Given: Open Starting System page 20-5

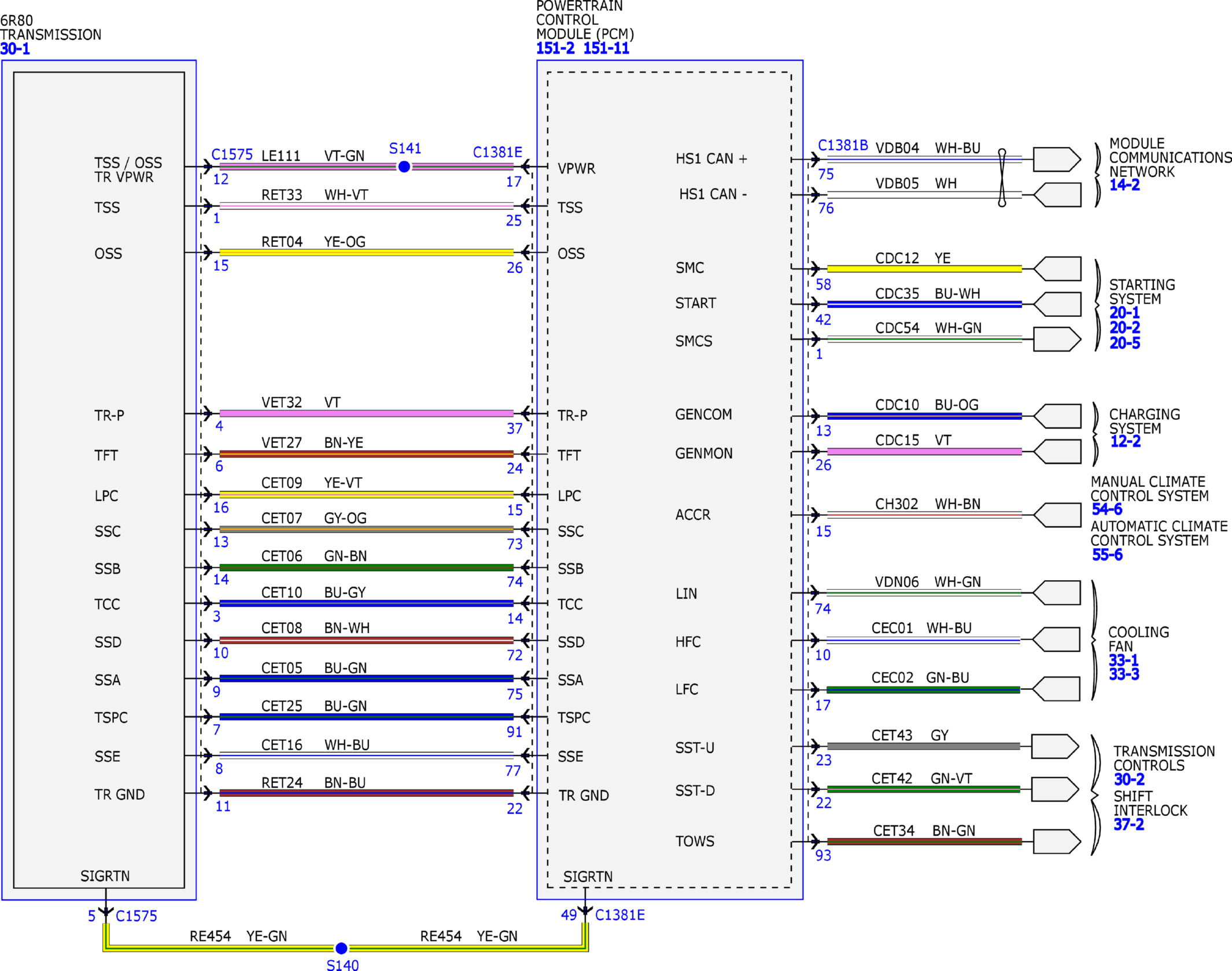Looking at the screenshot, I should tap(1124, 343).
